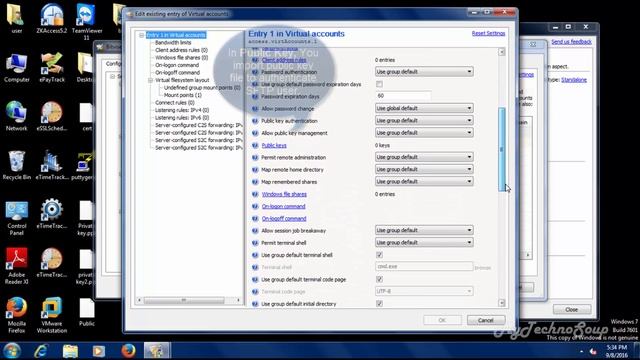Open the Allow session job breakaway dropdown
This screenshot has width=640, height=360.
pos(424,230)
